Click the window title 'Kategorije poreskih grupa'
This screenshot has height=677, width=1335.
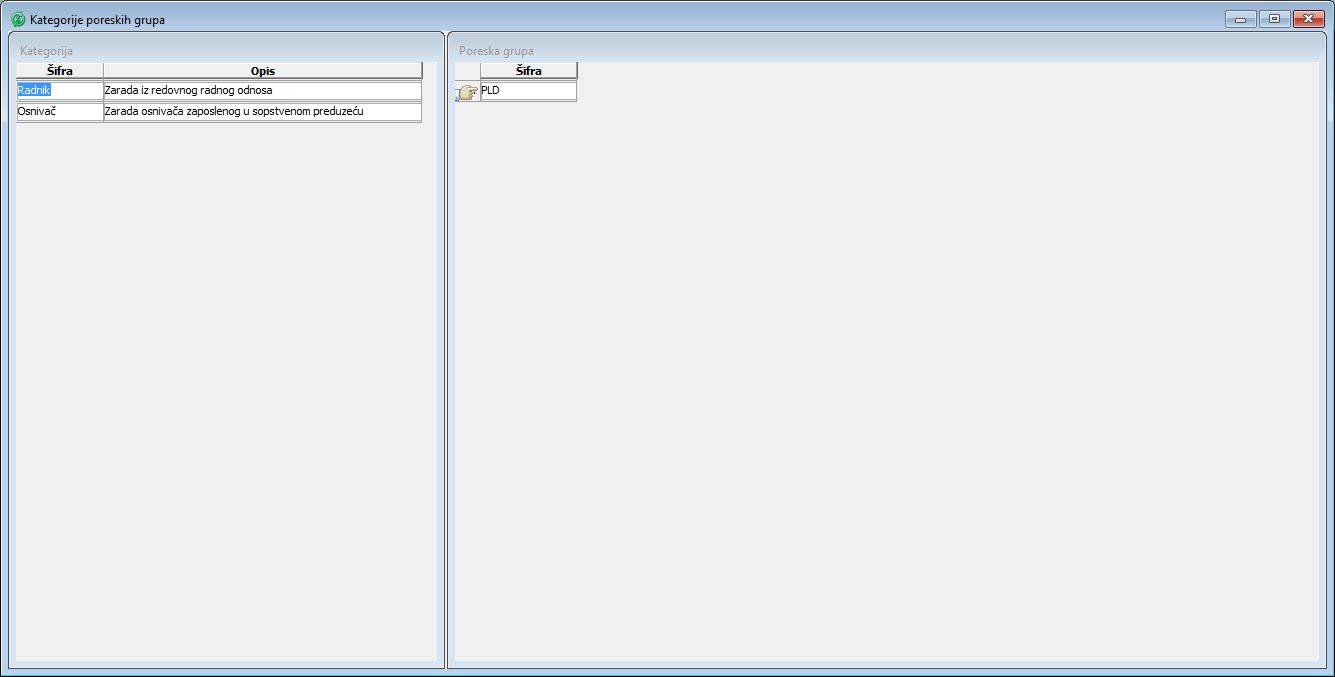point(97,20)
